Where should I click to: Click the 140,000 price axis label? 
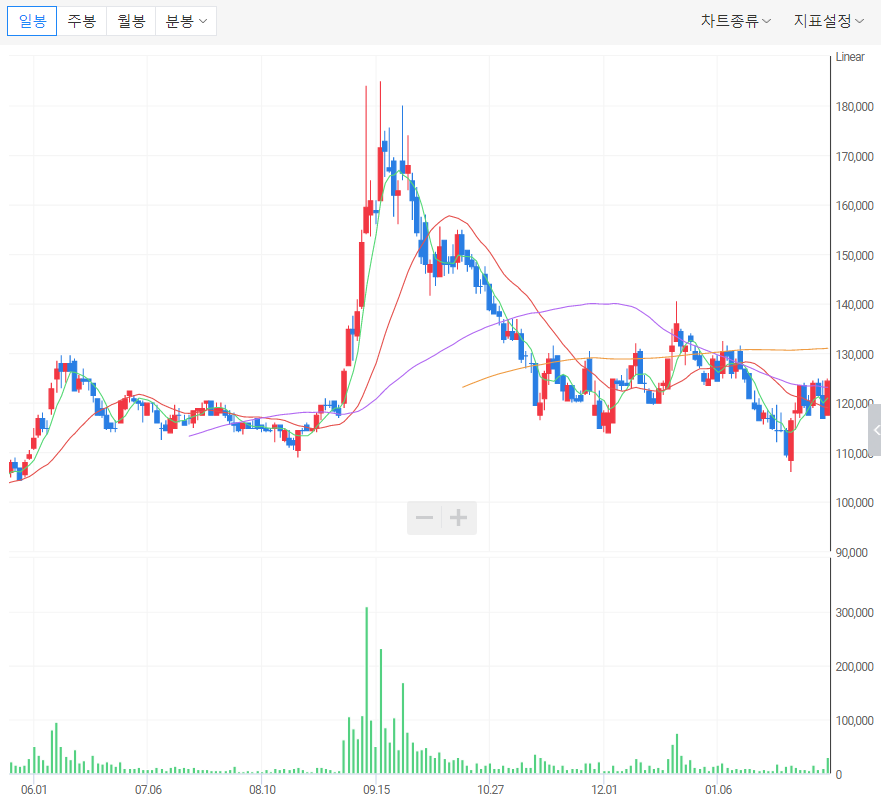855,305
